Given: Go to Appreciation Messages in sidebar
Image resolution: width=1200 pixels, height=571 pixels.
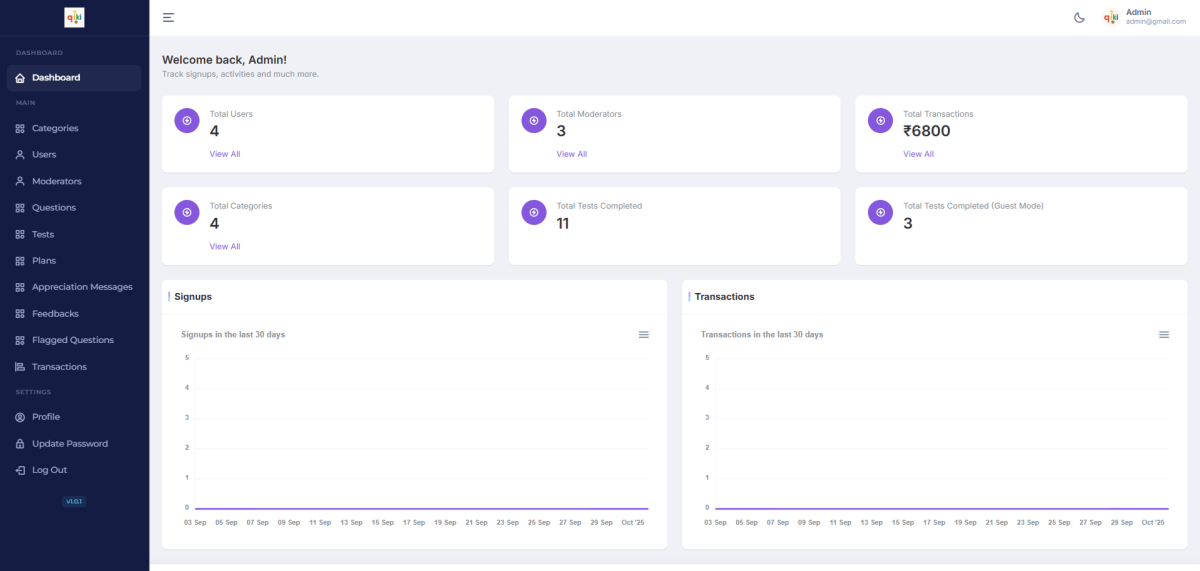Looking at the screenshot, I should click(x=81, y=287).
